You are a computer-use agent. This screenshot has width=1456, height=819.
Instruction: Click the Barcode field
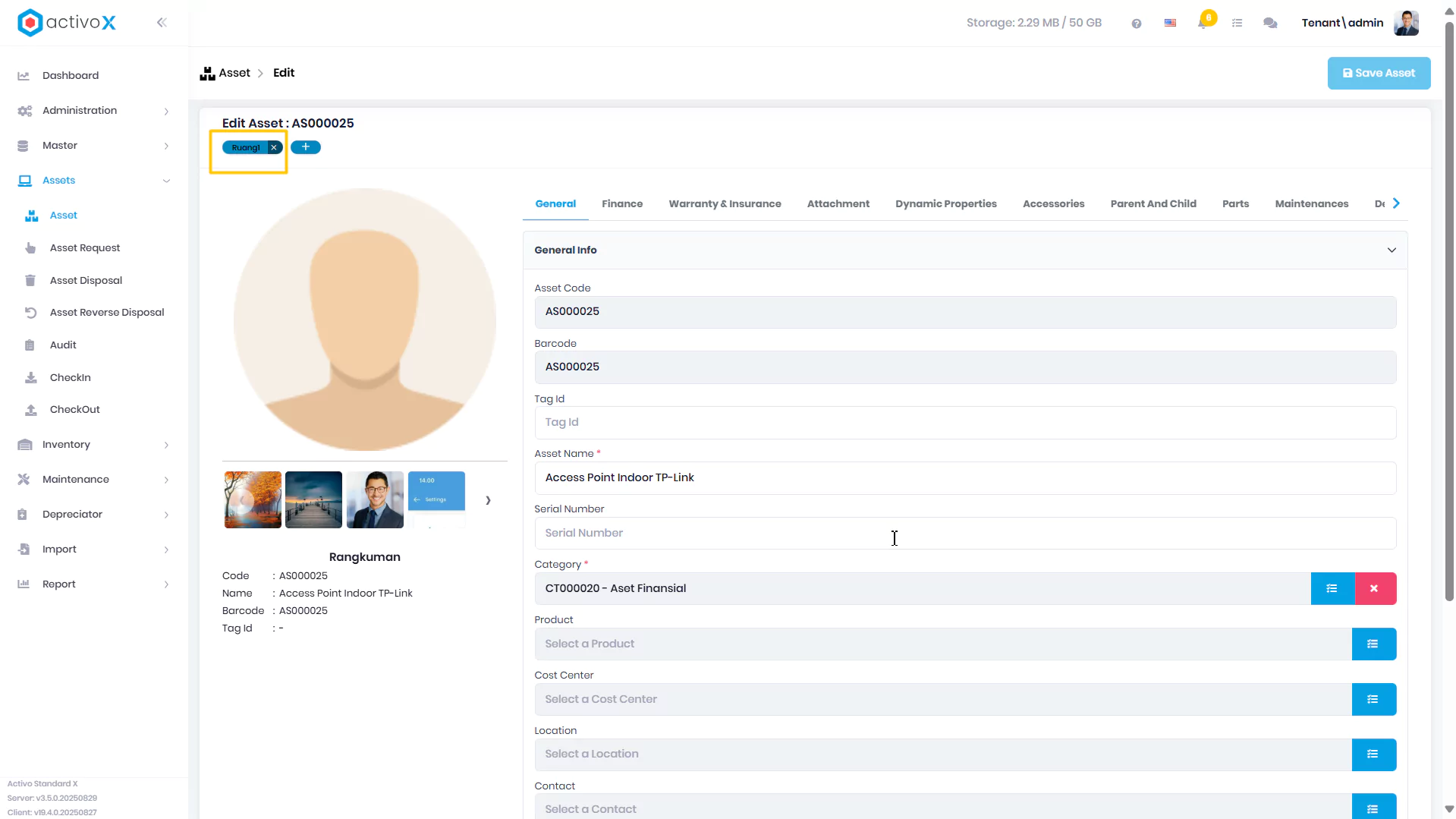[965, 367]
